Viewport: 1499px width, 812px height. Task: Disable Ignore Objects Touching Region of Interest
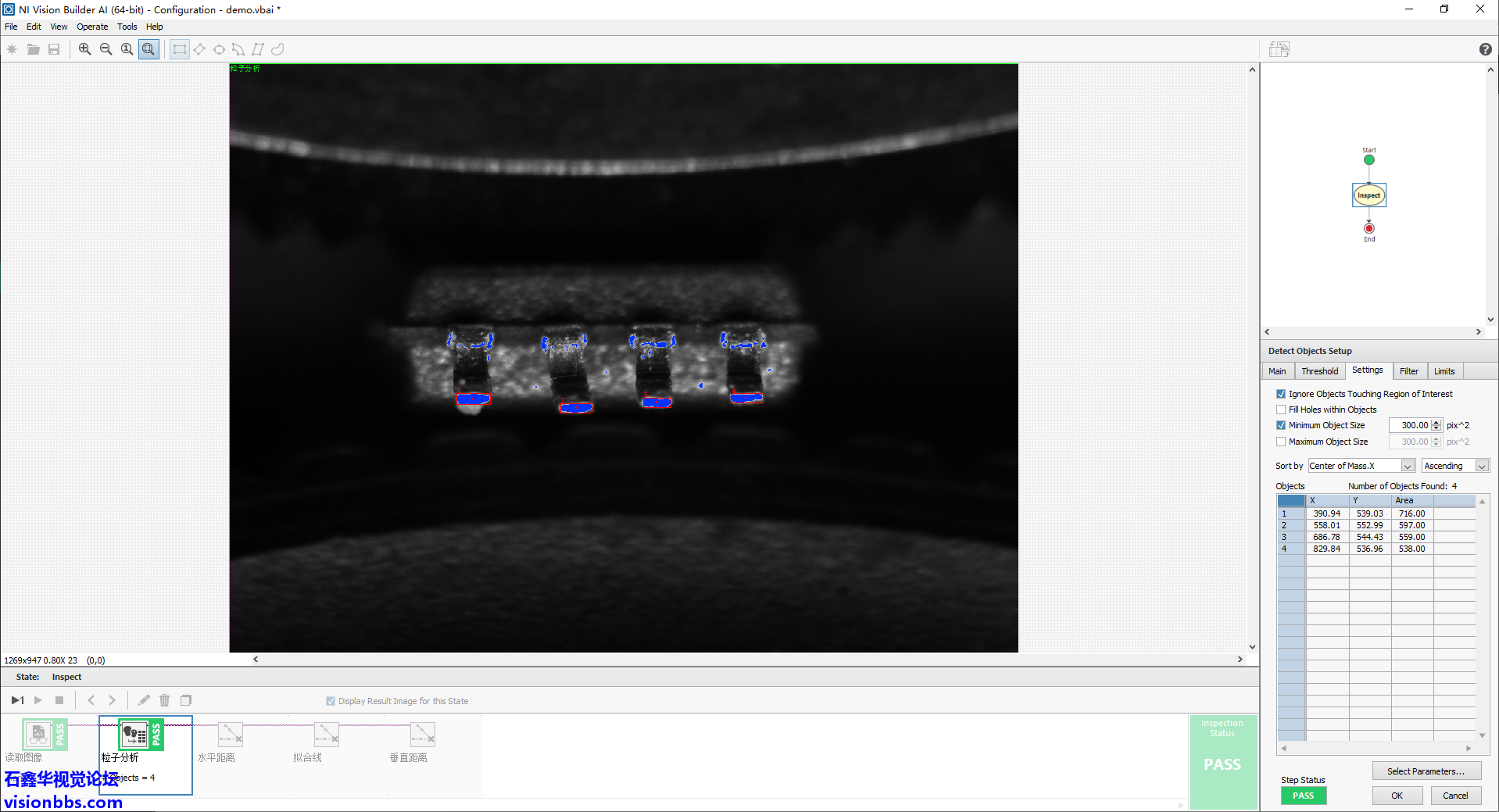[x=1281, y=393]
